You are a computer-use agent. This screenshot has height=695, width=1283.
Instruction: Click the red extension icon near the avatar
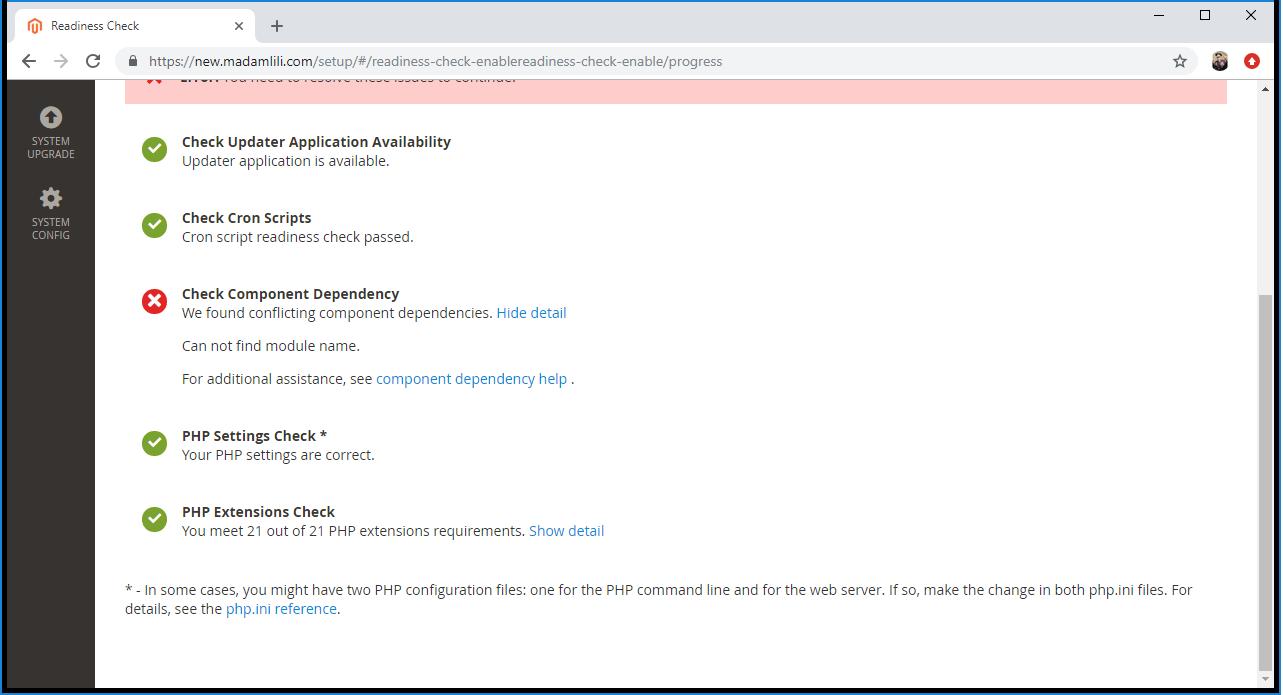tap(1251, 61)
